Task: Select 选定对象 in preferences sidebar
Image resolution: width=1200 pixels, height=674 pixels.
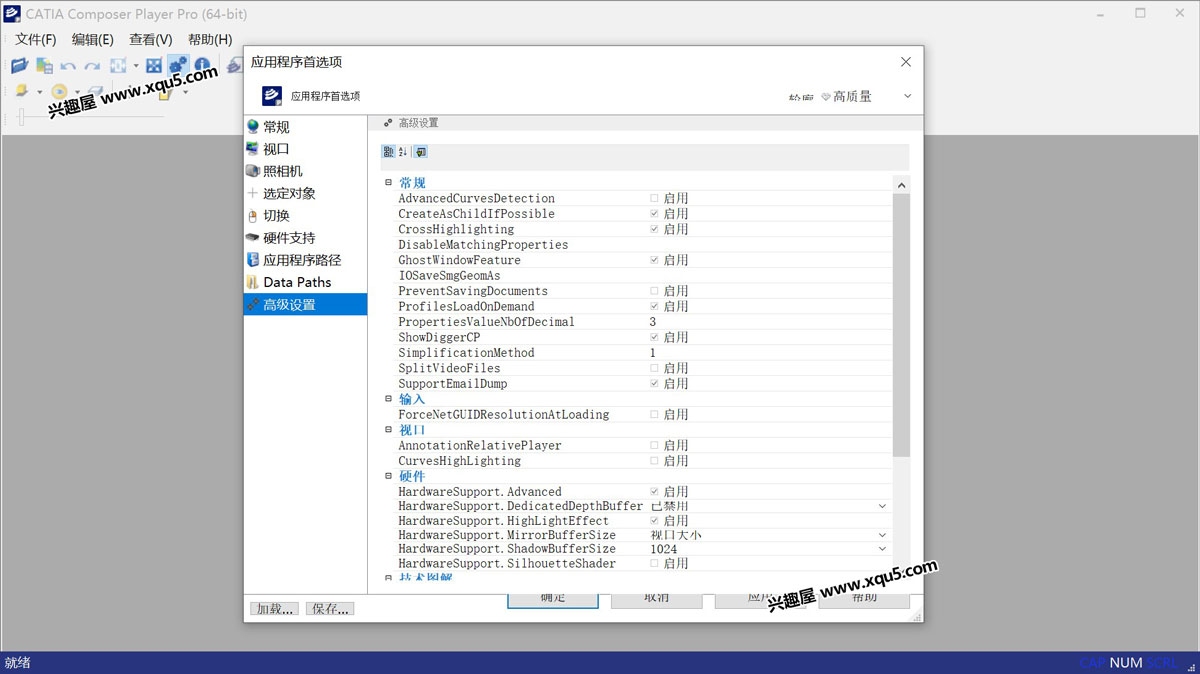Action: 305,193
